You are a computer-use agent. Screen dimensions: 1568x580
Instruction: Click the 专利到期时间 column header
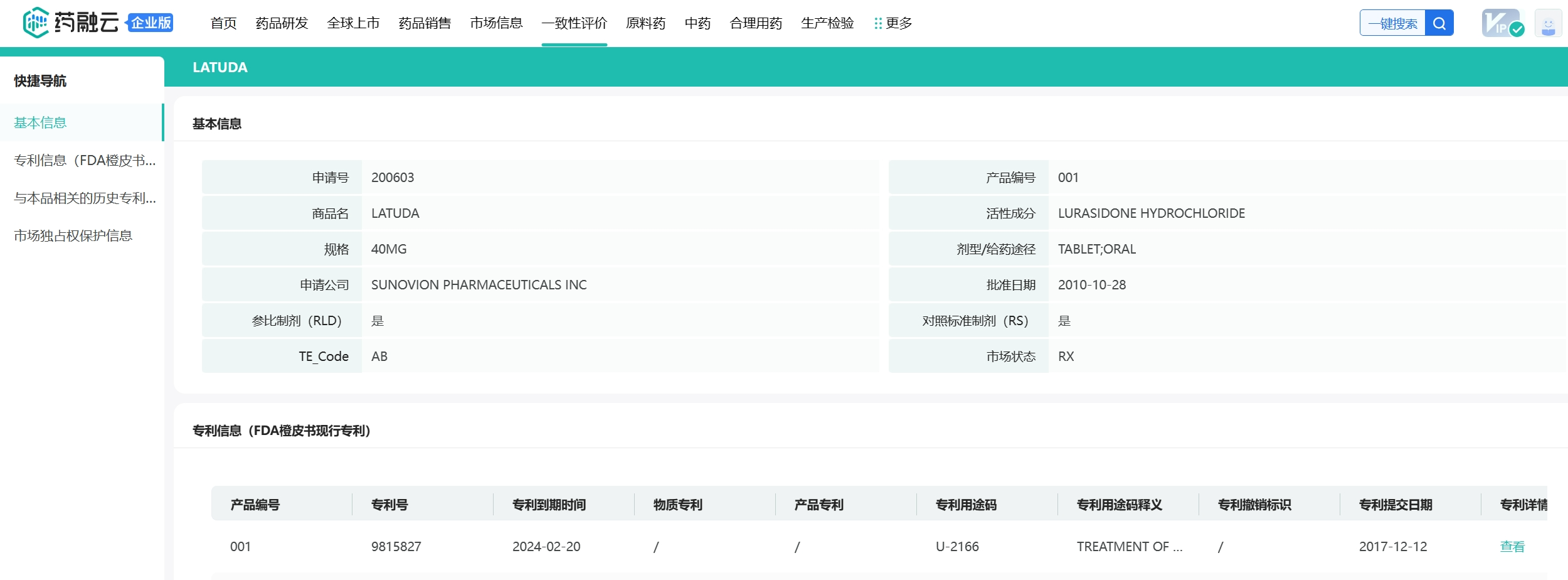pos(549,504)
